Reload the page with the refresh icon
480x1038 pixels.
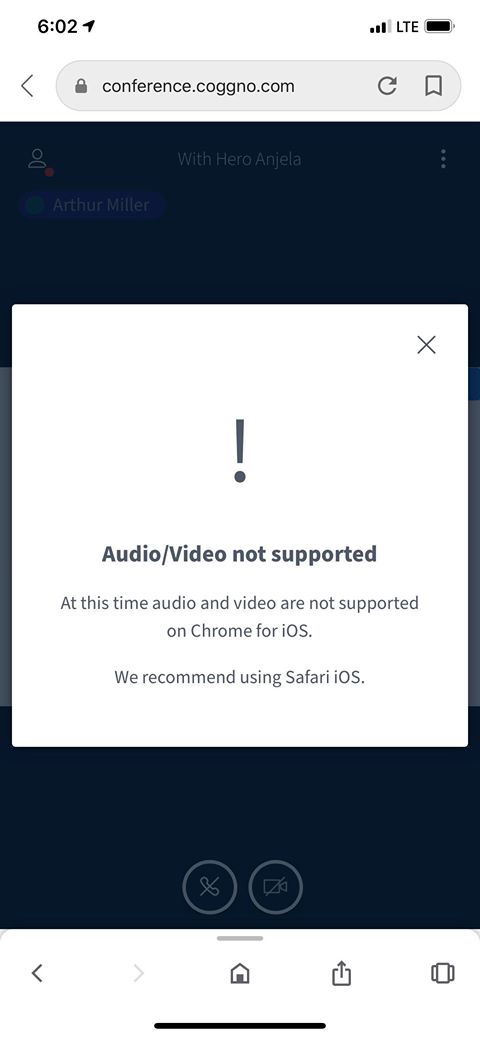pyautogui.click(x=387, y=85)
